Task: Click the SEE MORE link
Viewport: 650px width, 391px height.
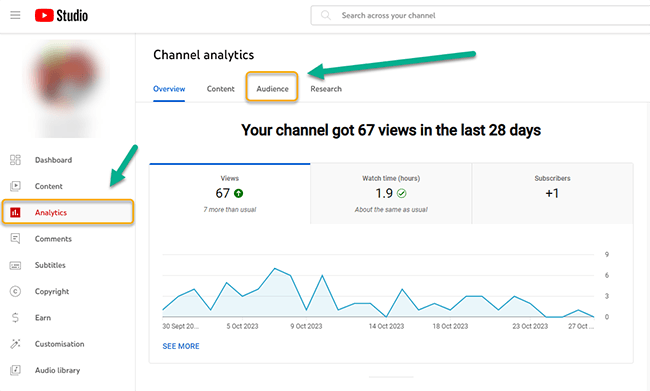Action: (181, 346)
